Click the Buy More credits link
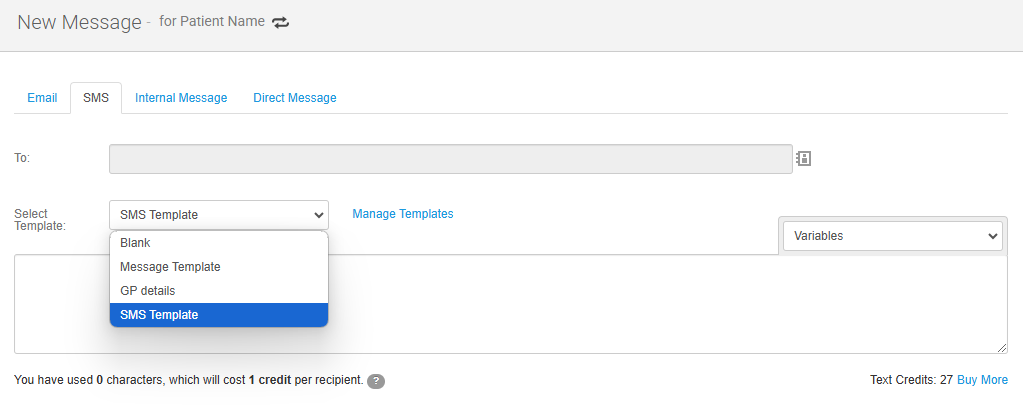This screenshot has height=409, width=1023. coord(982,380)
